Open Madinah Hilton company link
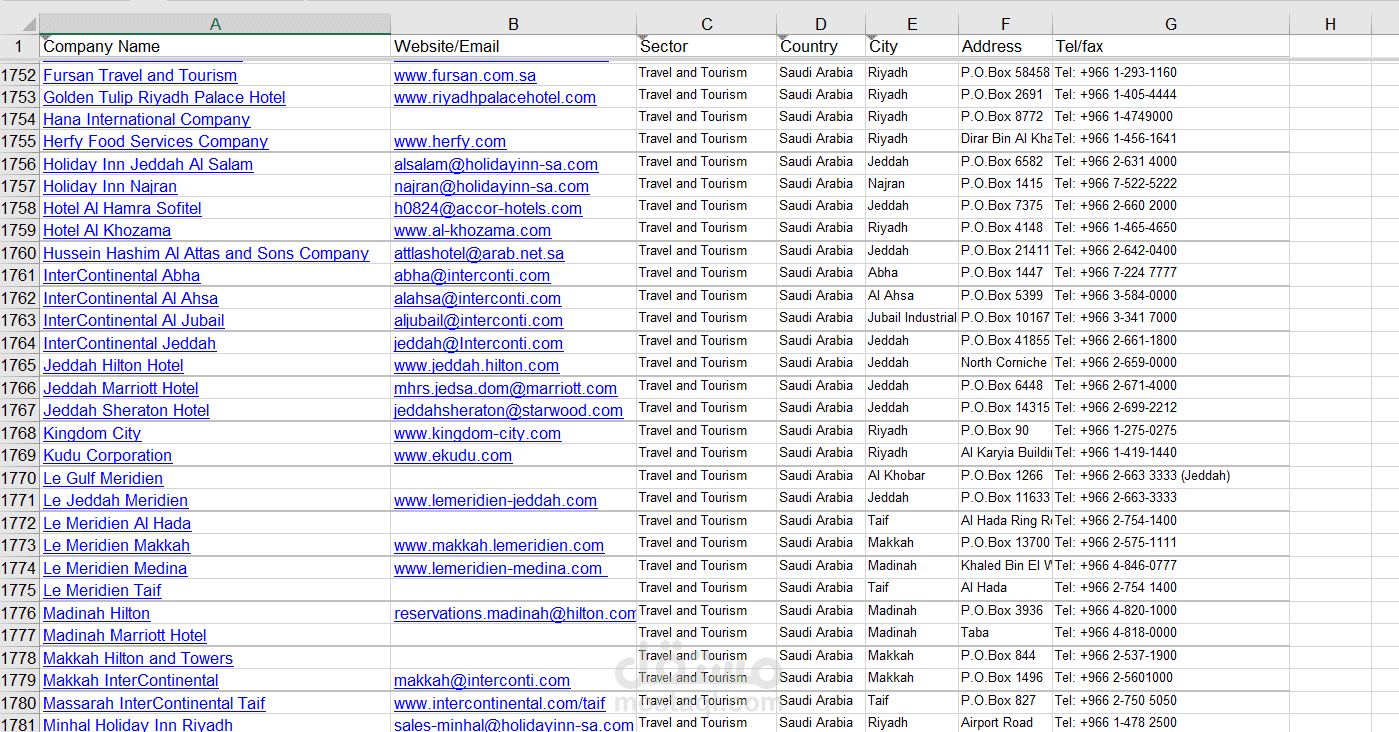The width and height of the screenshot is (1399, 732). coord(96,614)
